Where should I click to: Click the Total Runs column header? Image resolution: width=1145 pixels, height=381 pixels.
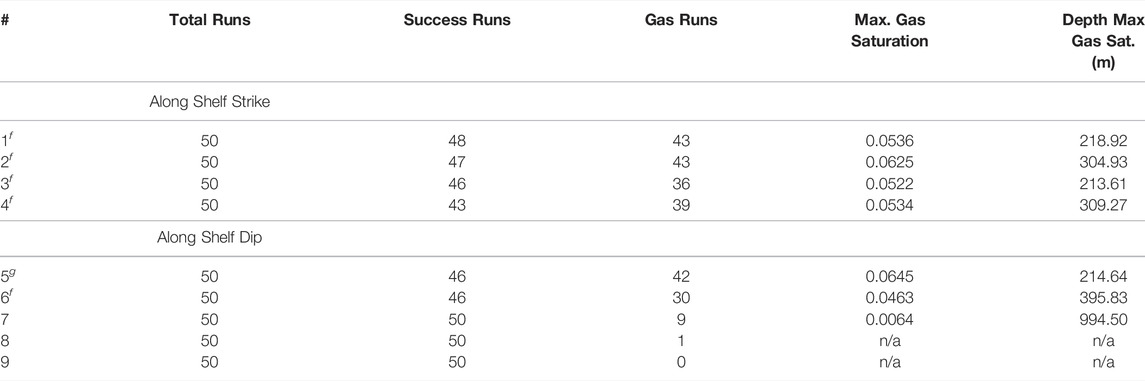[210, 20]
